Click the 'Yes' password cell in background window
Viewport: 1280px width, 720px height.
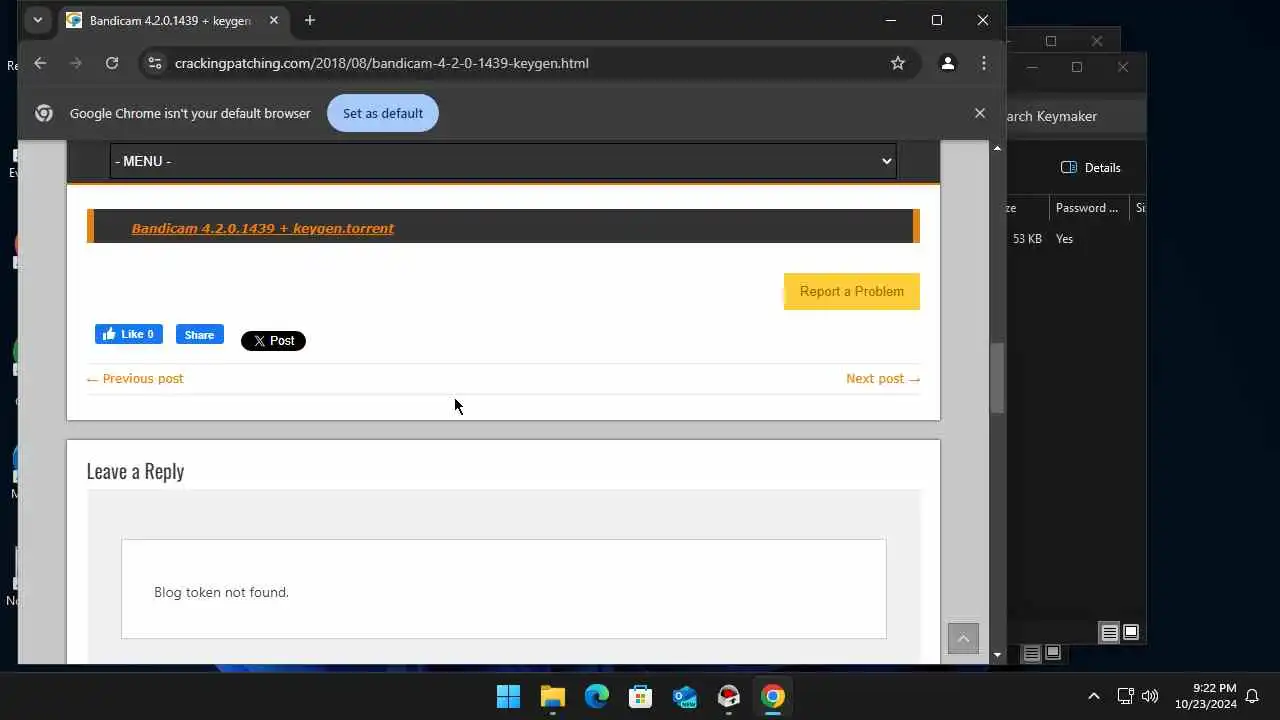[1065, 239]
